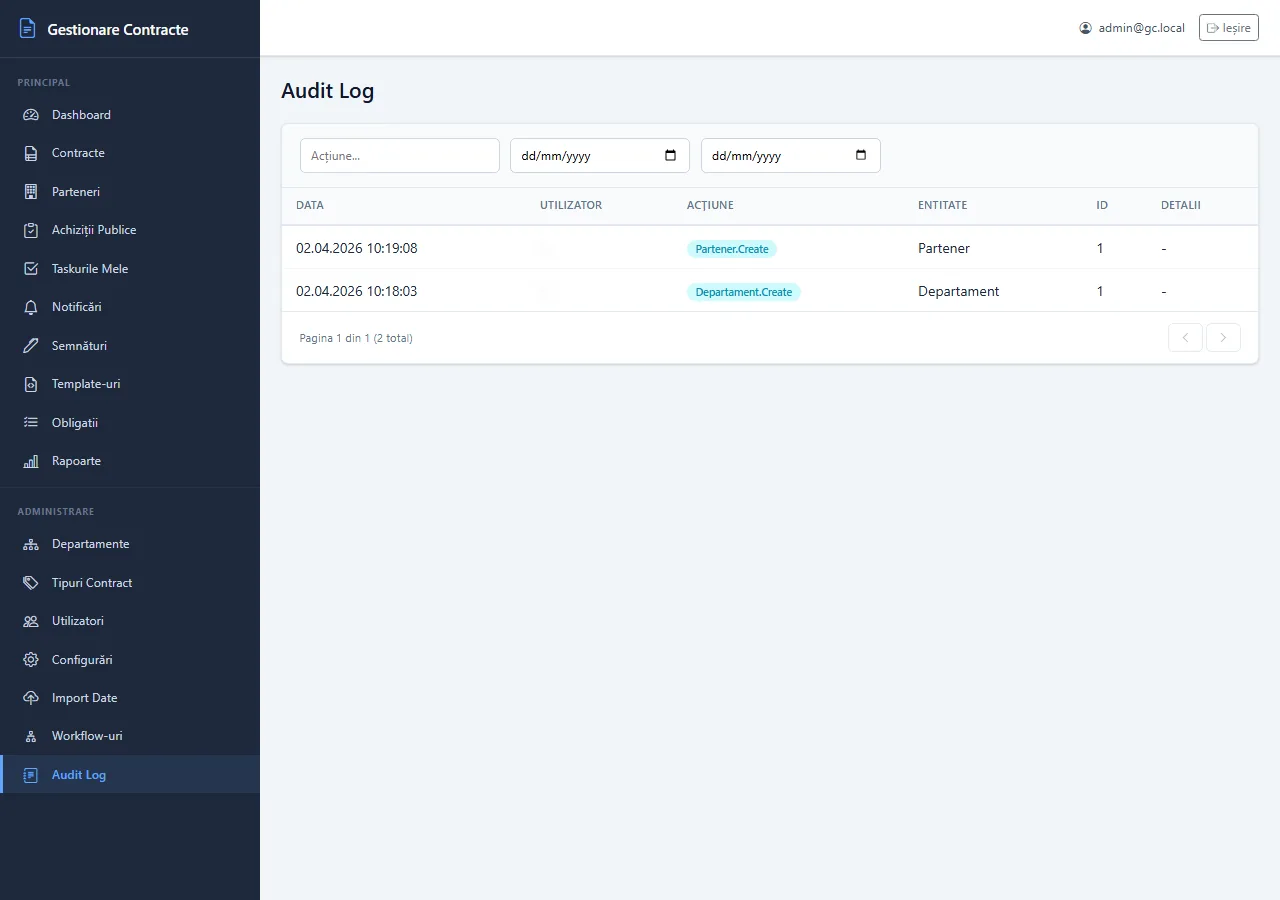Open Parteneri via its building icon
The image size is (1280, 900).
(x=31, y=192)
